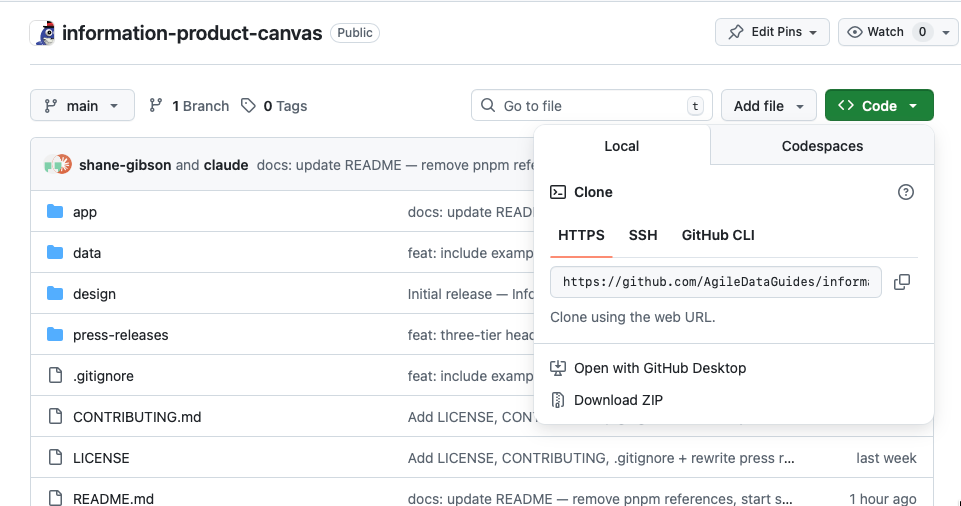
Task: Click the search magnifier icon in Go to file
Action: point(488,105)
